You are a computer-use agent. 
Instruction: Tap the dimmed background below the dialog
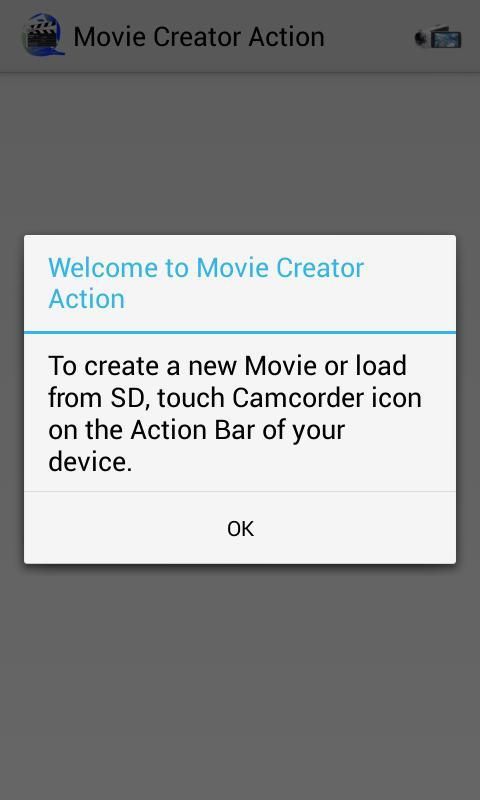click(240, 681)
